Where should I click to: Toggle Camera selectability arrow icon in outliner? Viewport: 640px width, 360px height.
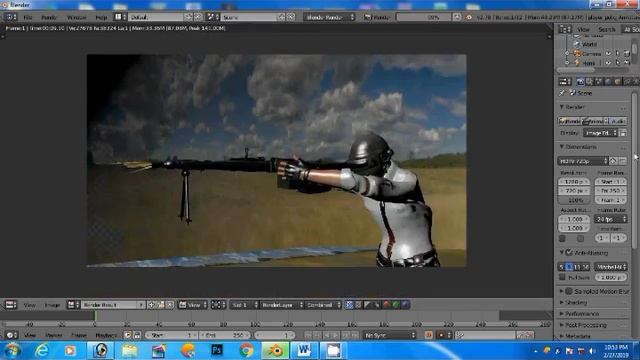point(618,53)
